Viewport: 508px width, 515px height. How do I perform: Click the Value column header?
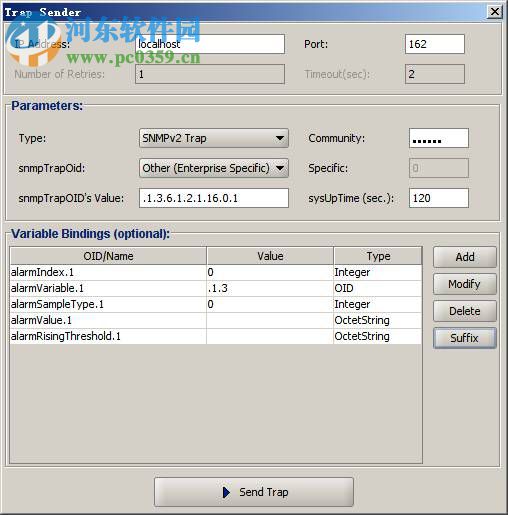coord(270,256)
